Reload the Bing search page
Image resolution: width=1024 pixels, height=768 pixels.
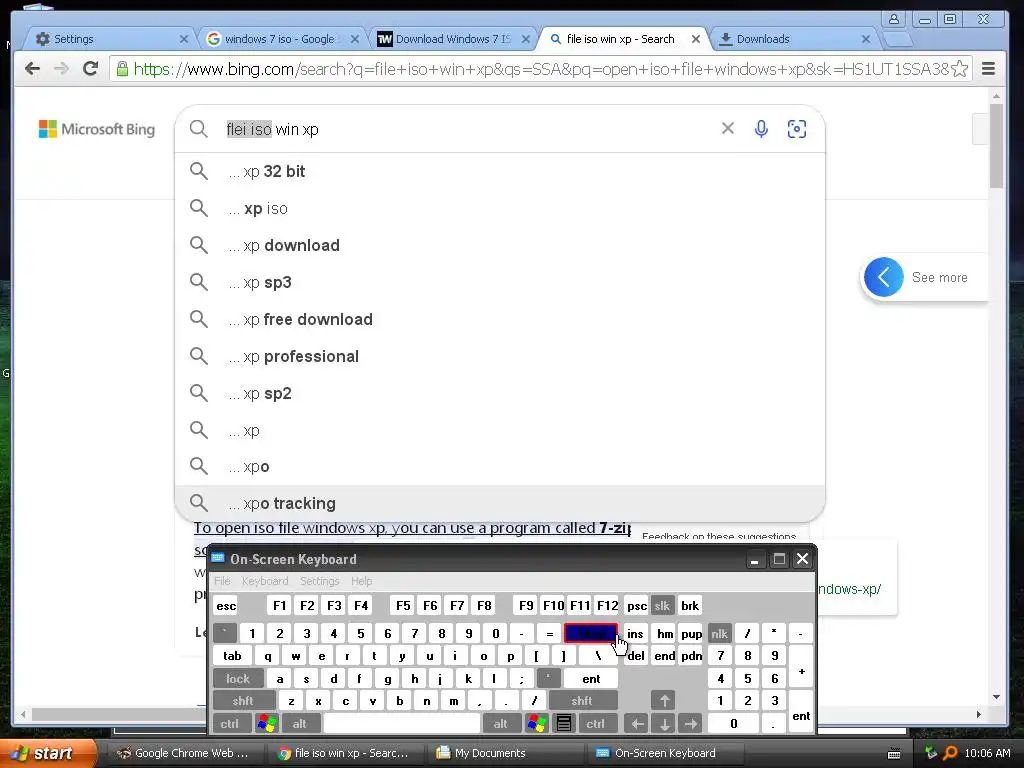(90, 69)
